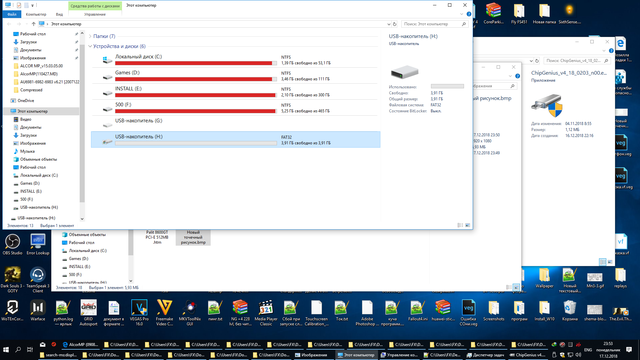Switch to the Вид ribbon tab

click(x=59, y=14)
